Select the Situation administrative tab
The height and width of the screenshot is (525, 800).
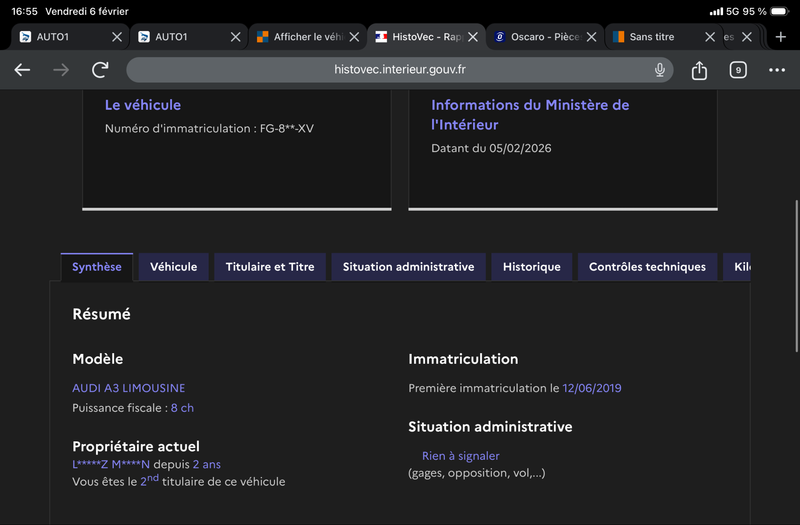click(x=408, y=267)
